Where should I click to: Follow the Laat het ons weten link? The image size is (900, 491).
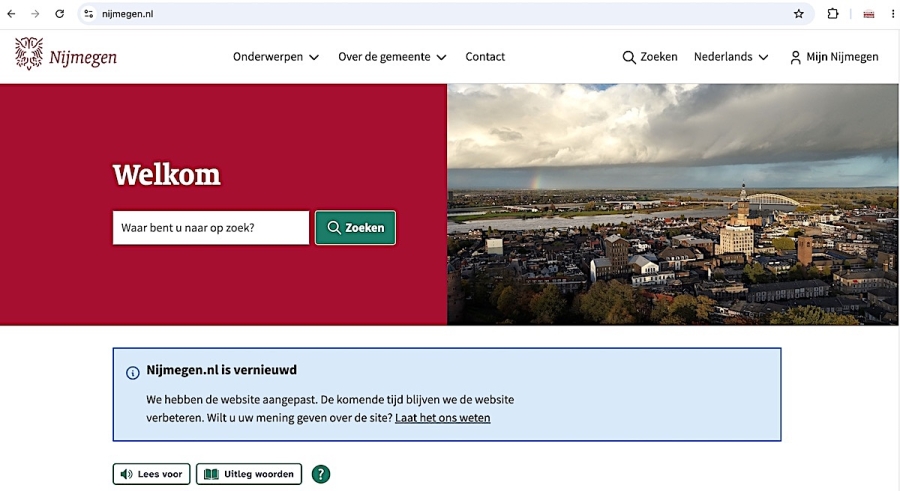pyautogui.click(x=443, y=417)
